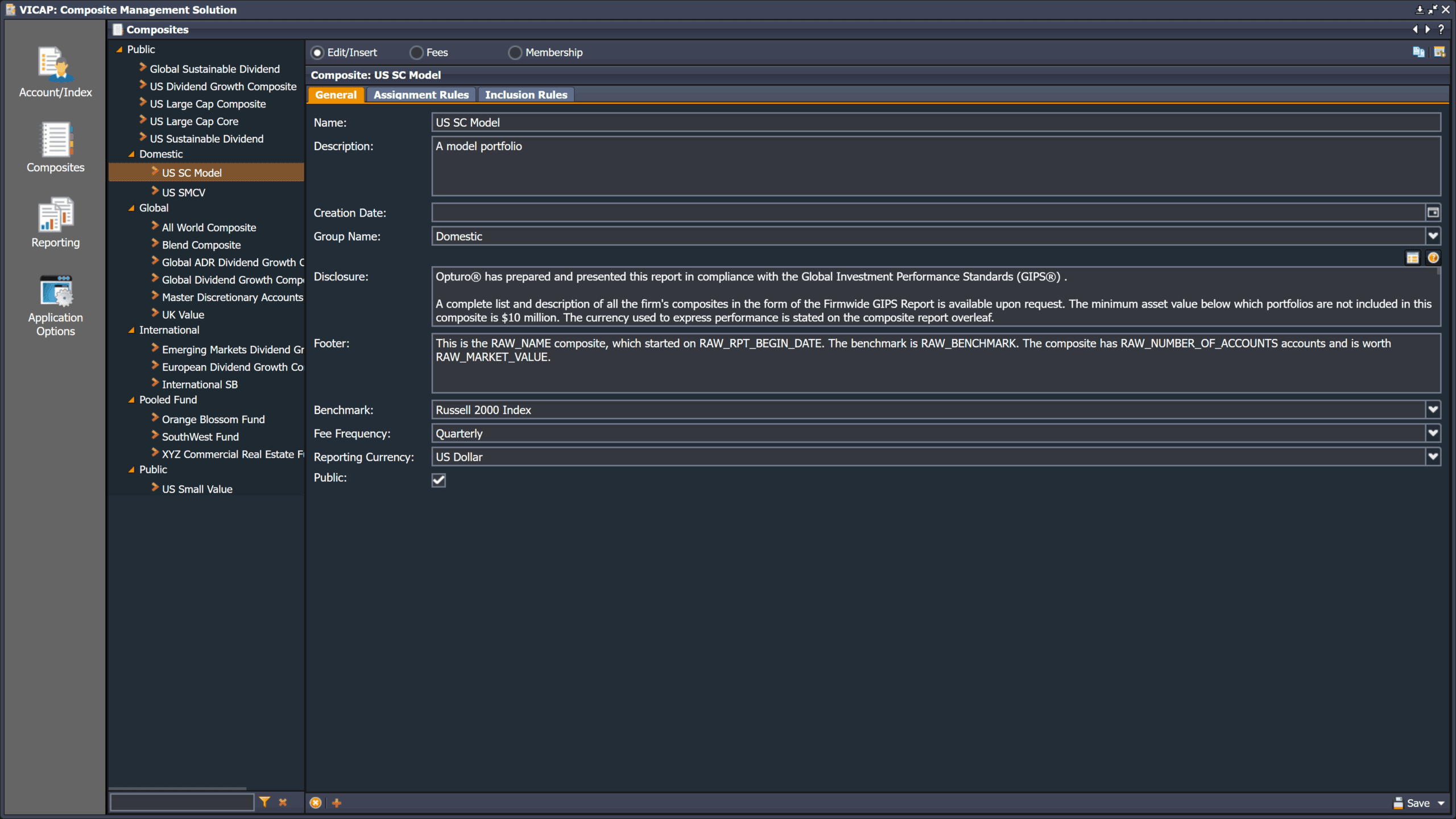Select the Fees radio button

tap(416, 53)
